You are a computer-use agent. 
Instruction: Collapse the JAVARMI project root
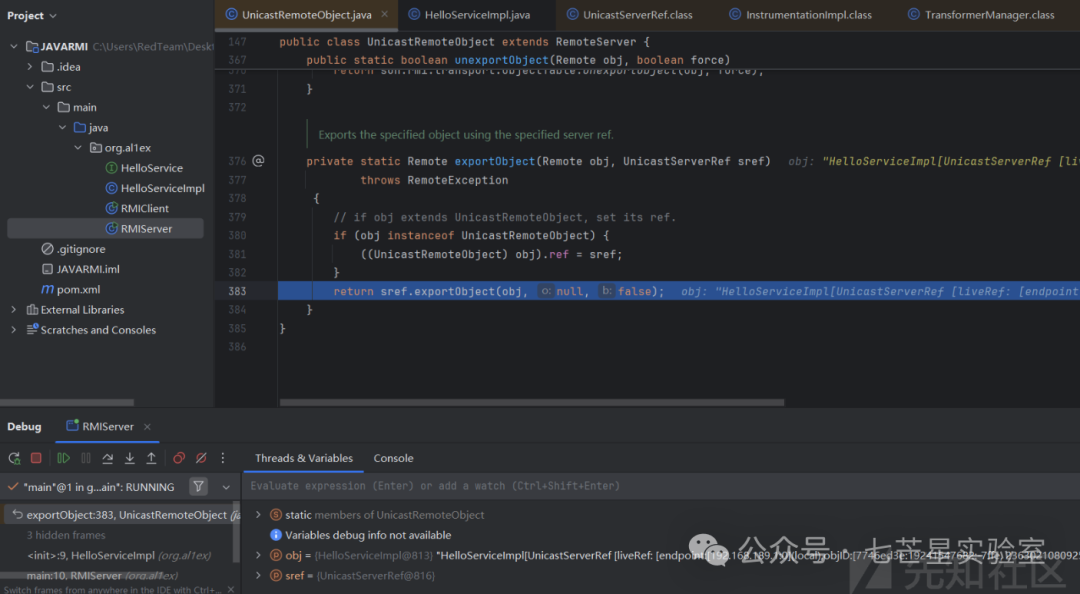pyautogui.click(x=14, y=46)
